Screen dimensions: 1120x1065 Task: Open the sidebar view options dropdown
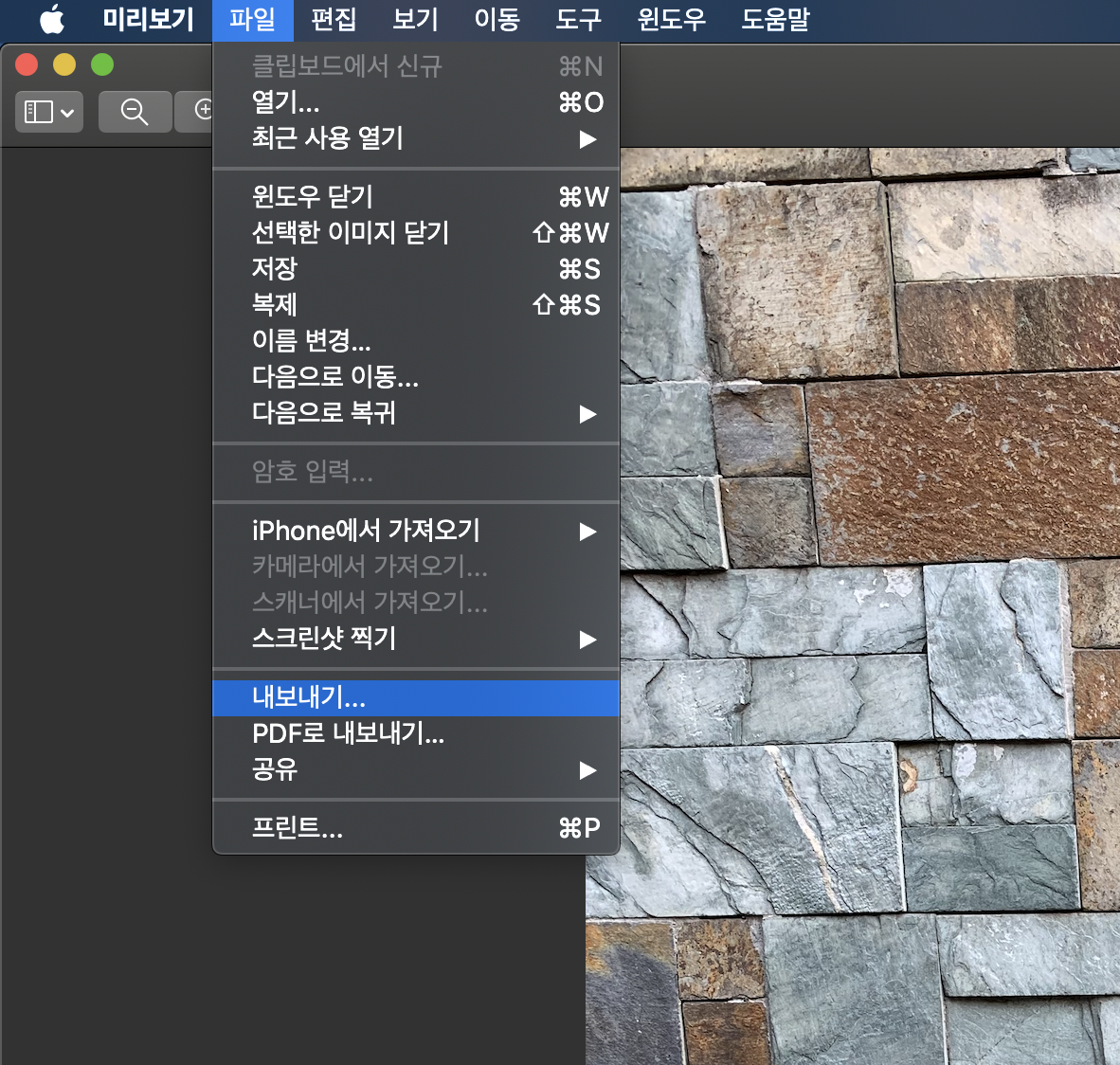[49, 112]
